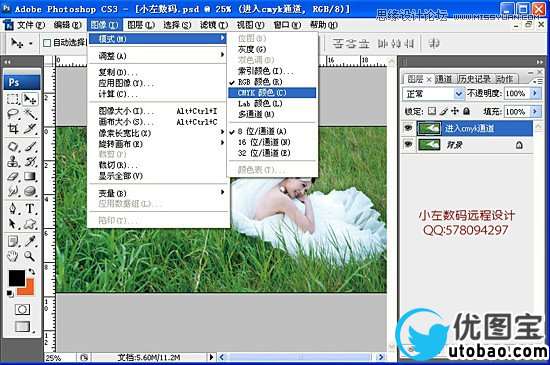Image resolution: width=550 pixels, height=365 pixels.
Task: Select the Eraser tool
Action: click(x=13, y=176)
